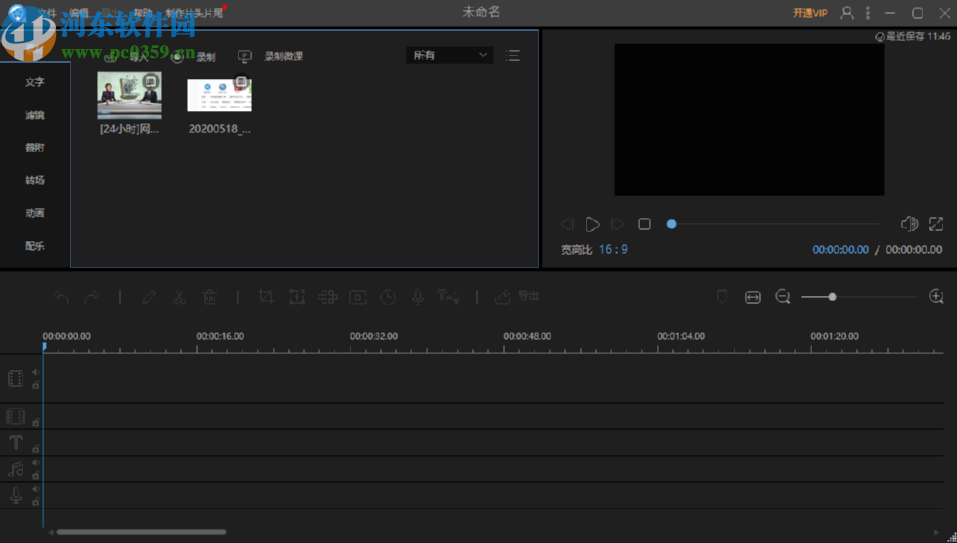
Task: Toggle lock on the text track
Action: [36, 449]
